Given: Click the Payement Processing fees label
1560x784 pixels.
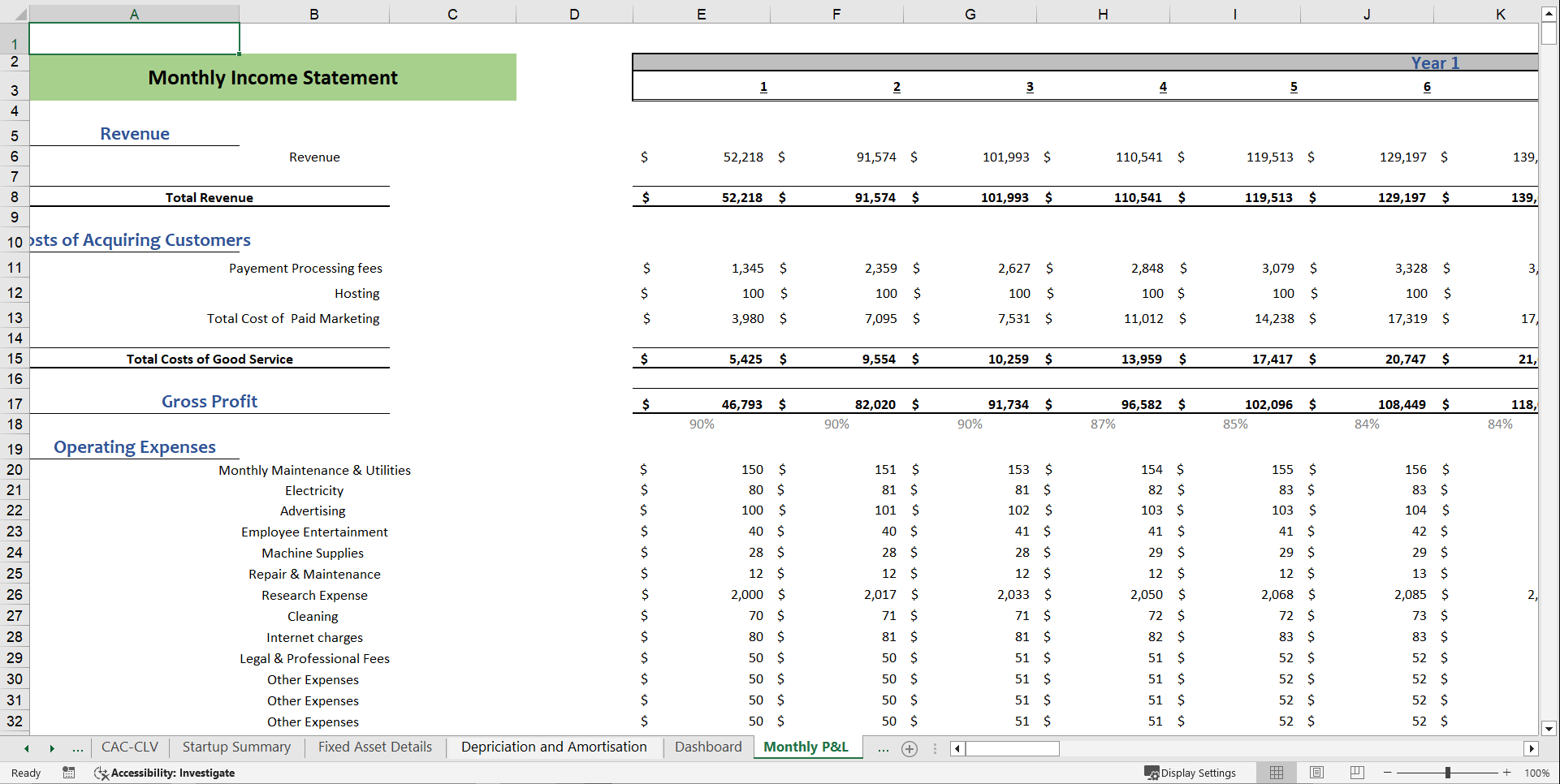Looking at the screenshot, I should tap(305, 268).
